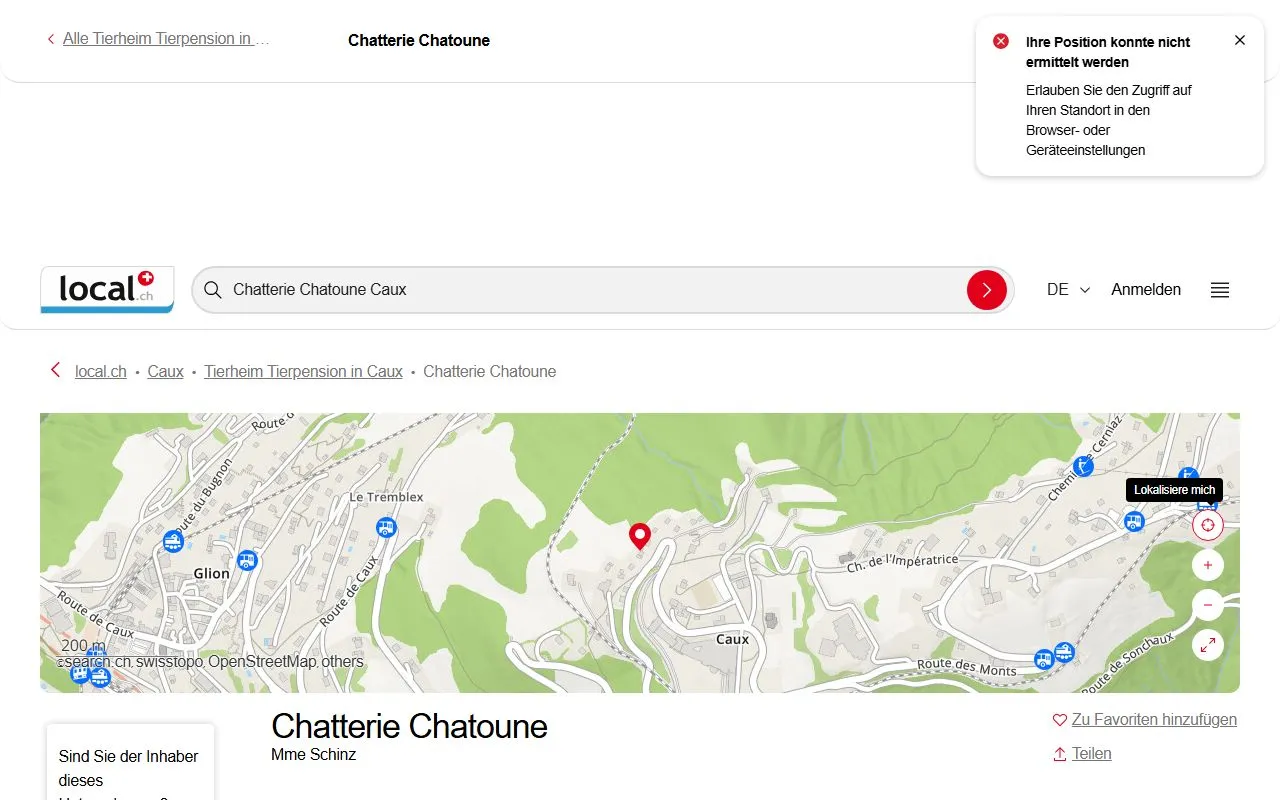Open the local.ch homepage via logo
1280x800 pixels.
point(107,289)
